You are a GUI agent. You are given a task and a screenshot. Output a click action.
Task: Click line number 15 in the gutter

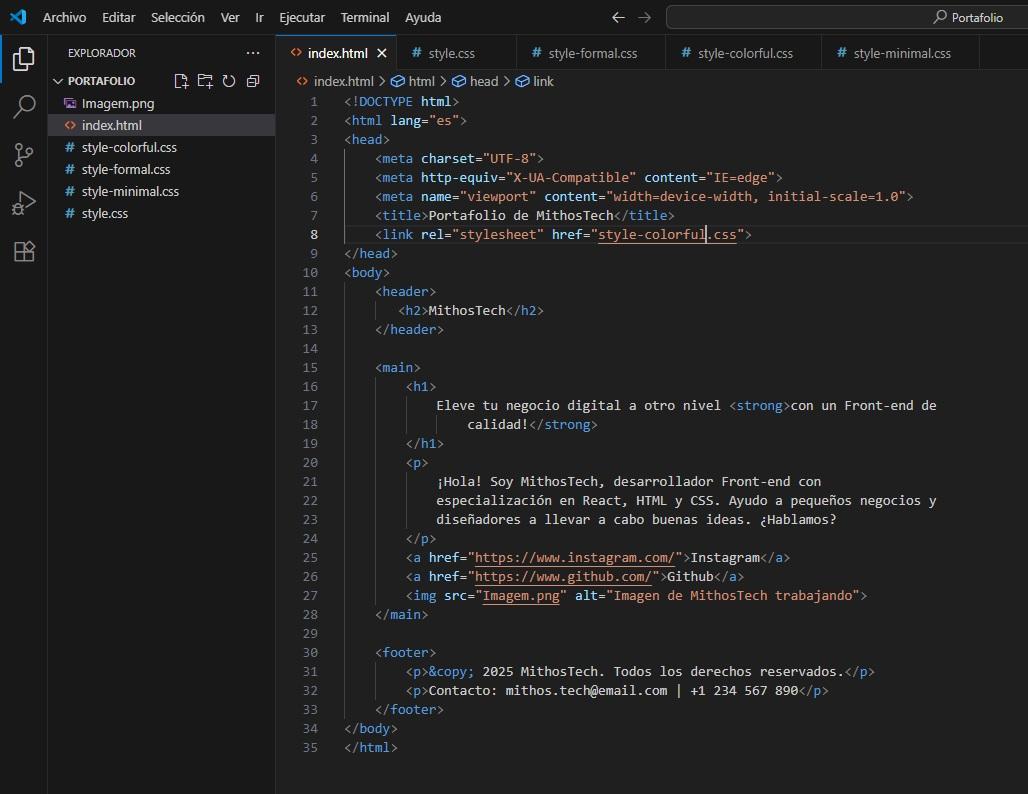click(x=310, y=367)
